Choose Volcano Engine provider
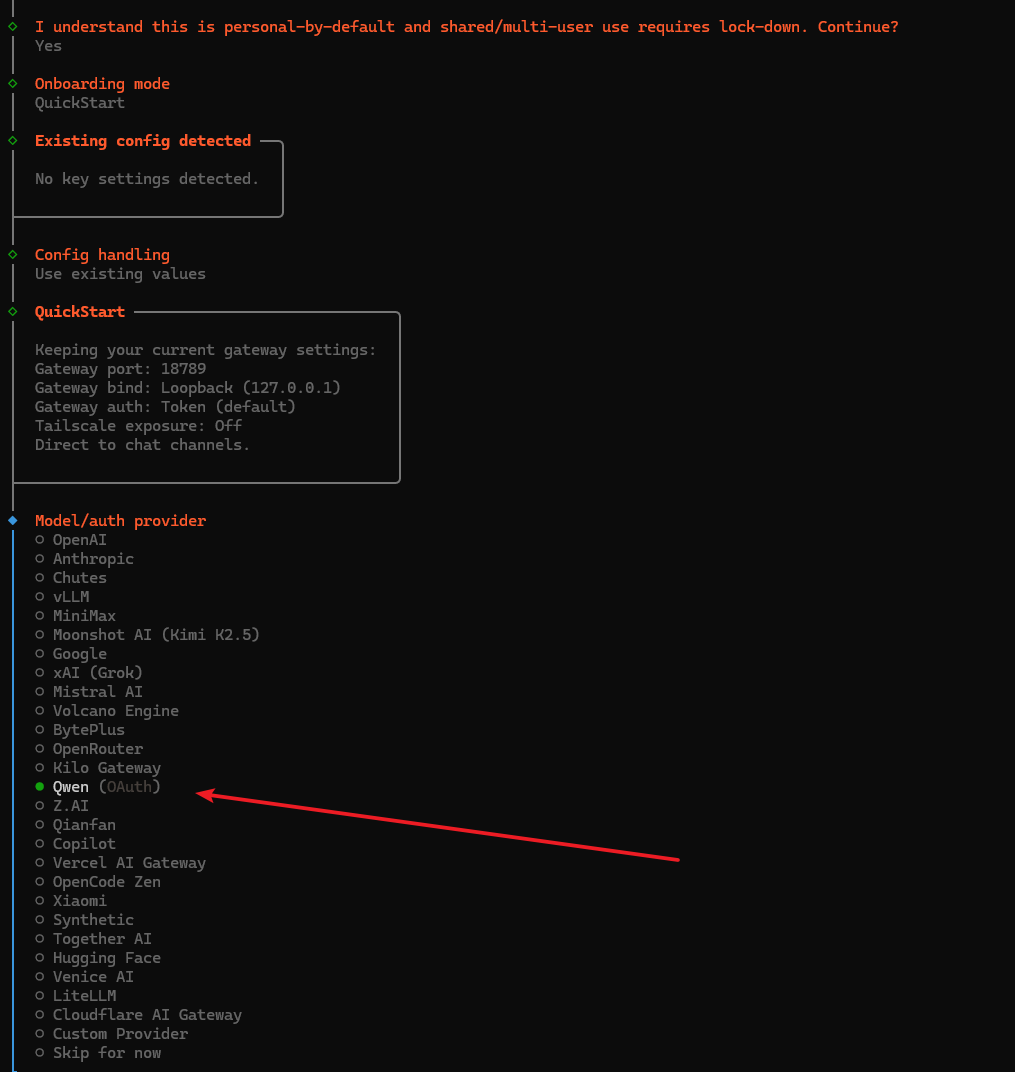 point(107,711)
